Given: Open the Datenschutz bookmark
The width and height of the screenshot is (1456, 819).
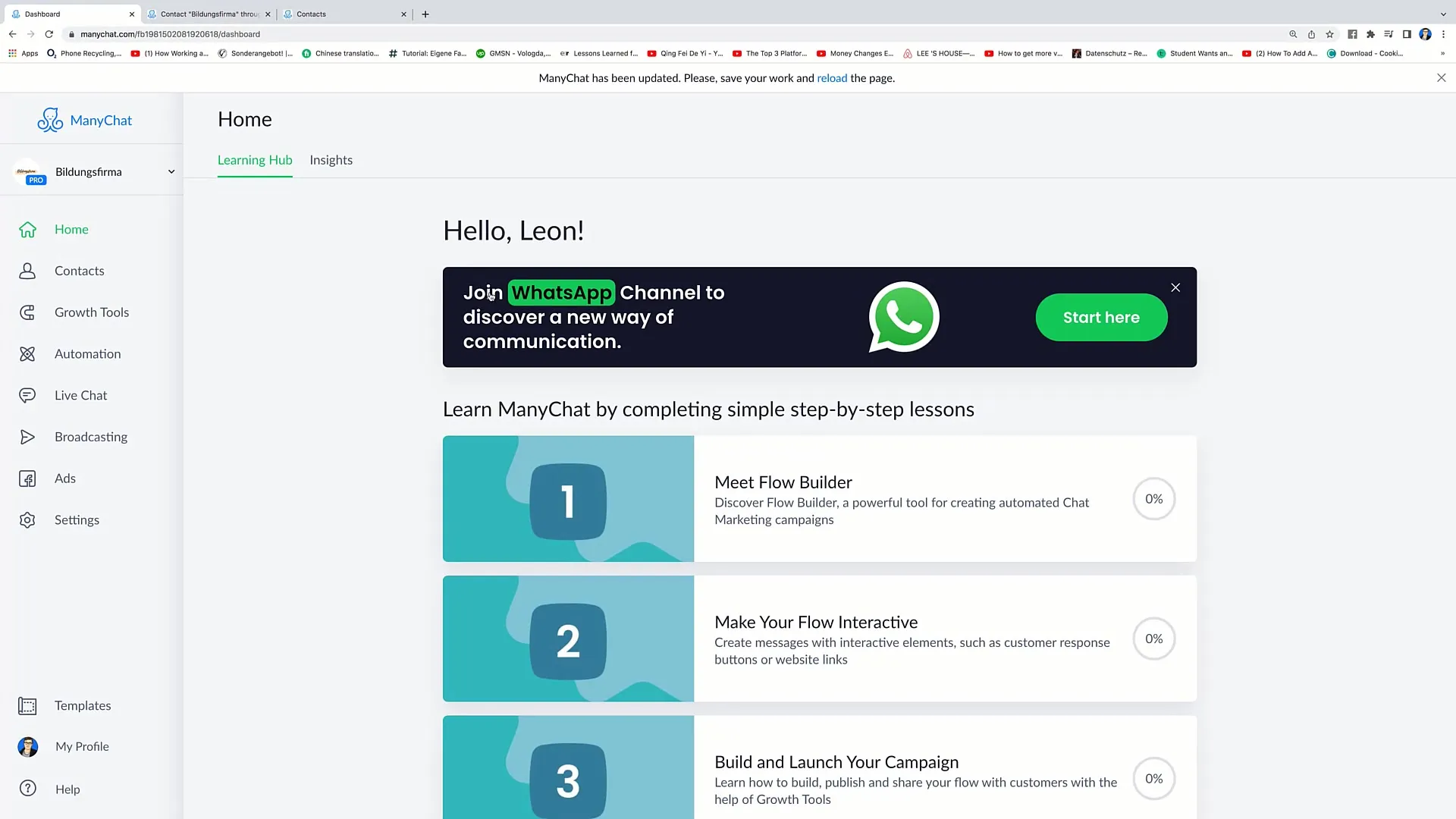Looking at the screenshot, I should tap(1109, 53).
